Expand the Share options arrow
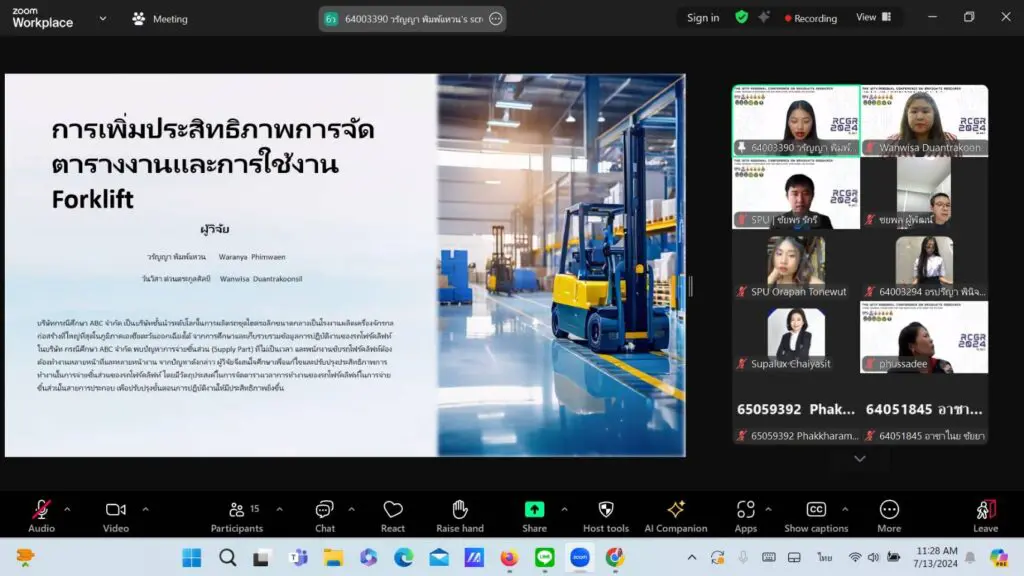 tap(564, 509)
